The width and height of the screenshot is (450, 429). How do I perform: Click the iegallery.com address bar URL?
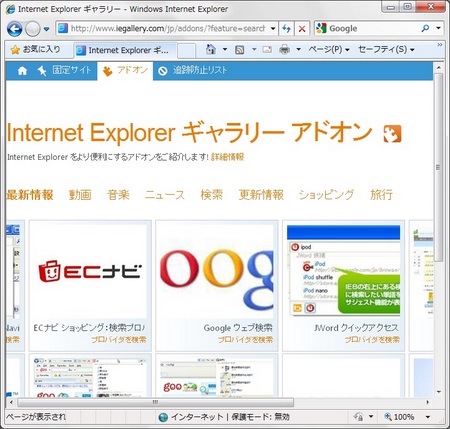click(x=168, y=29)
